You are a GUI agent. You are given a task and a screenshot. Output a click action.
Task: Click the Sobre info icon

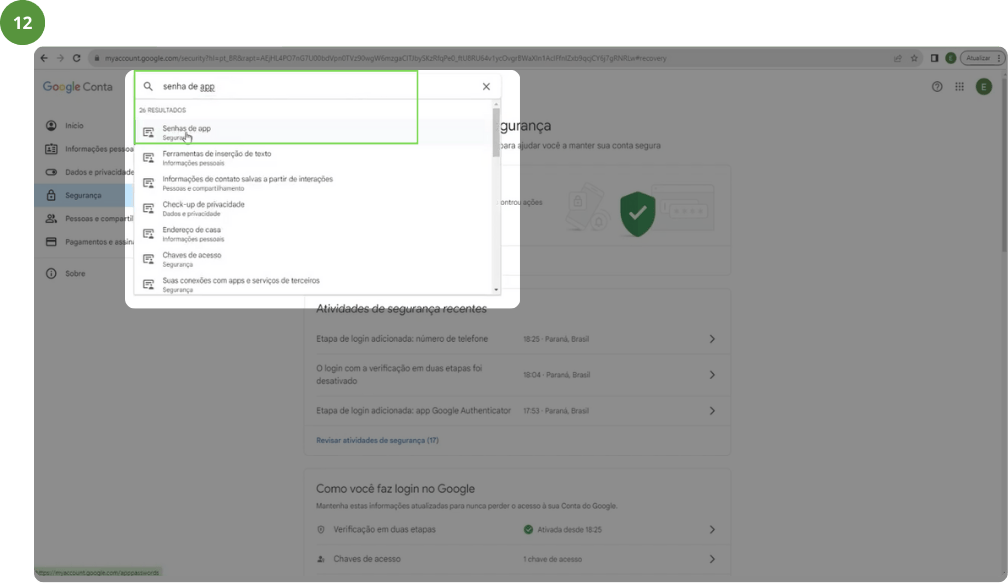pos(51,273)
